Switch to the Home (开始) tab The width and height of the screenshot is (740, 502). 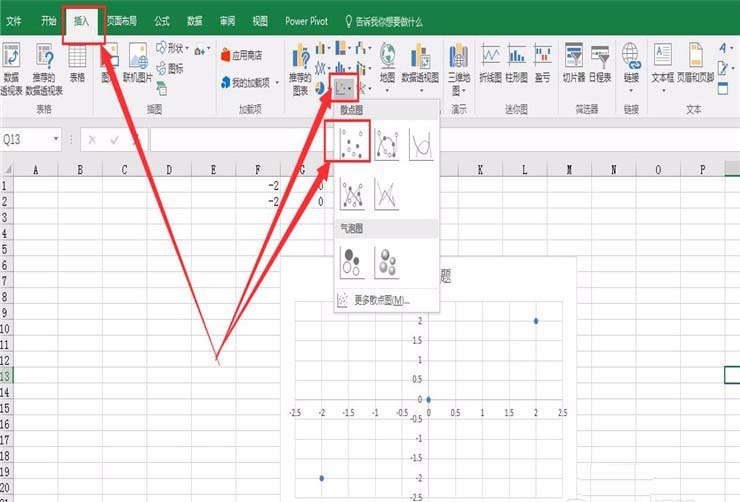click(48, 21)
